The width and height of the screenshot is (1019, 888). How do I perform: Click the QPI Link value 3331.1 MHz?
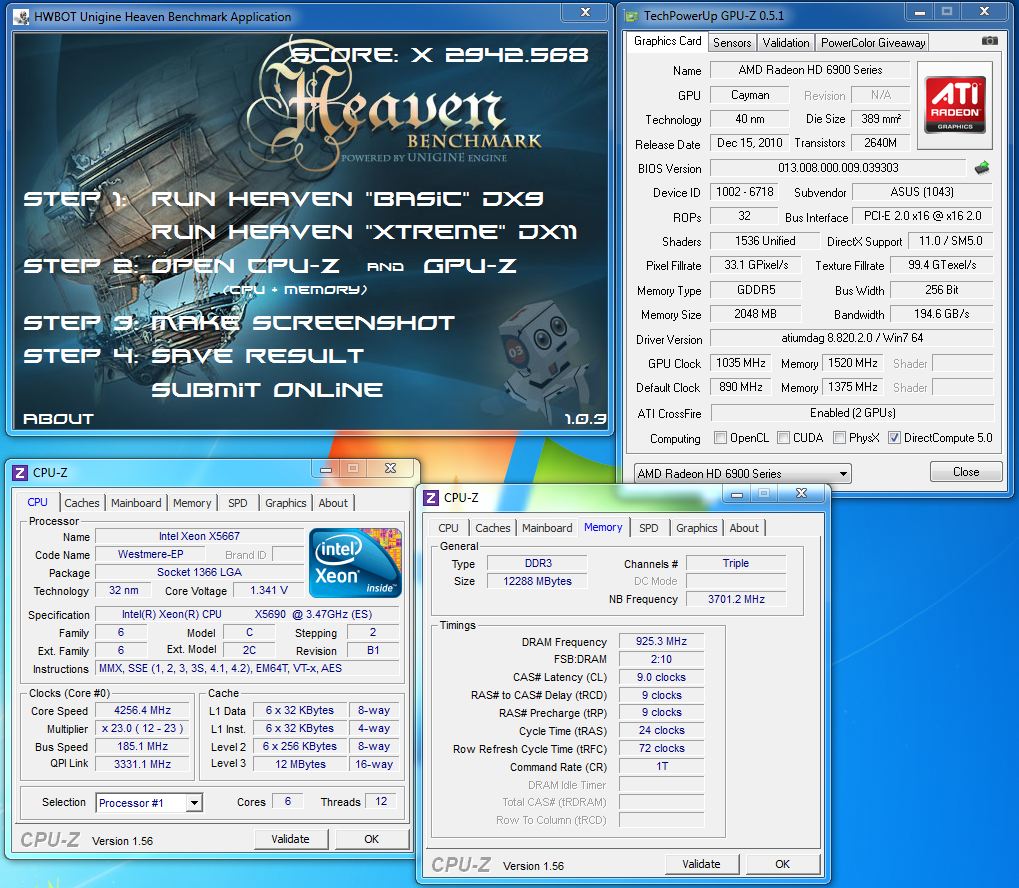click(x=142, y=764)
